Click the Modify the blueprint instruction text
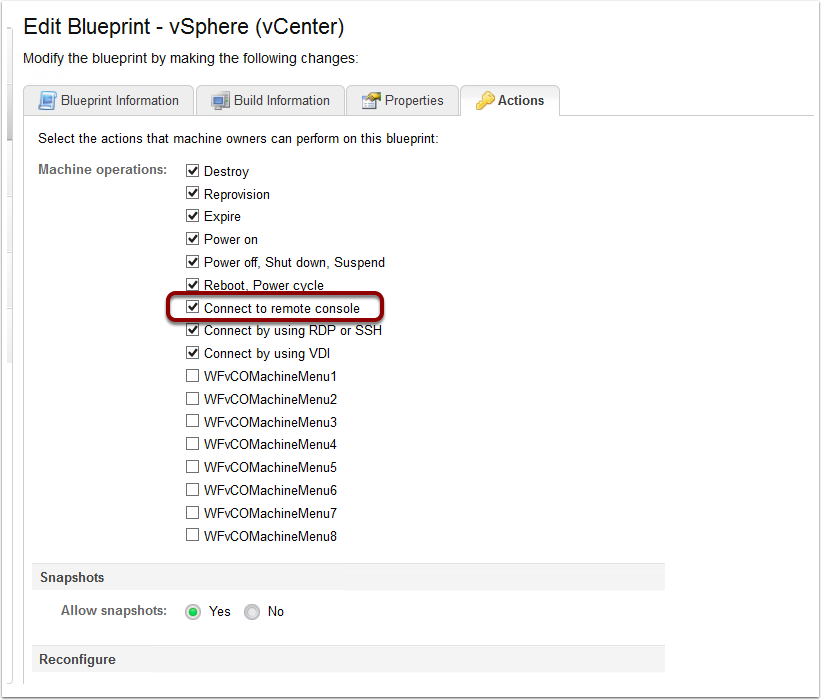Image resolution: width=821 pixels, height=700 pixels. 191,58
